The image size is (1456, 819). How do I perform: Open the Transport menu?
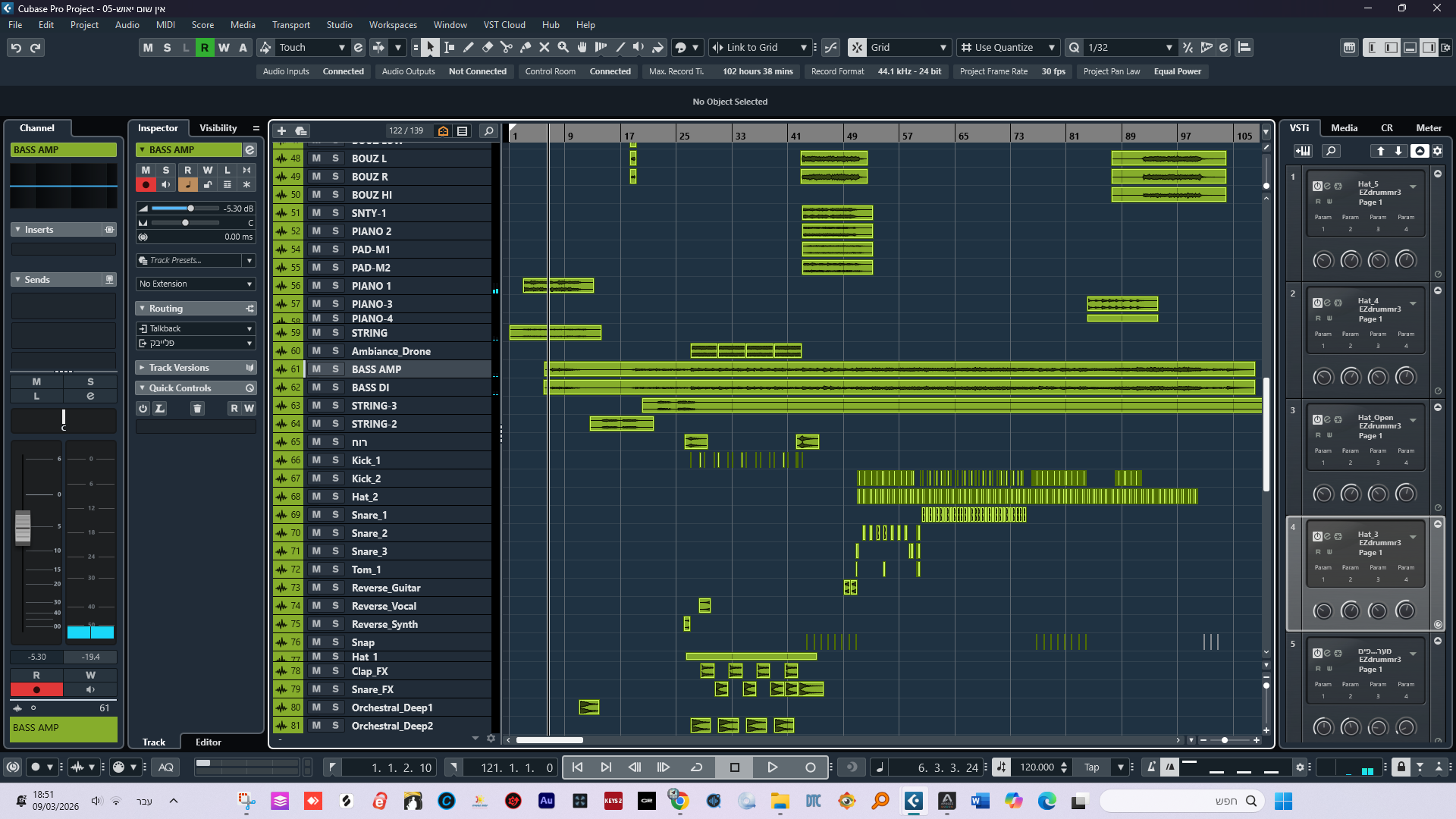(291, 24)
